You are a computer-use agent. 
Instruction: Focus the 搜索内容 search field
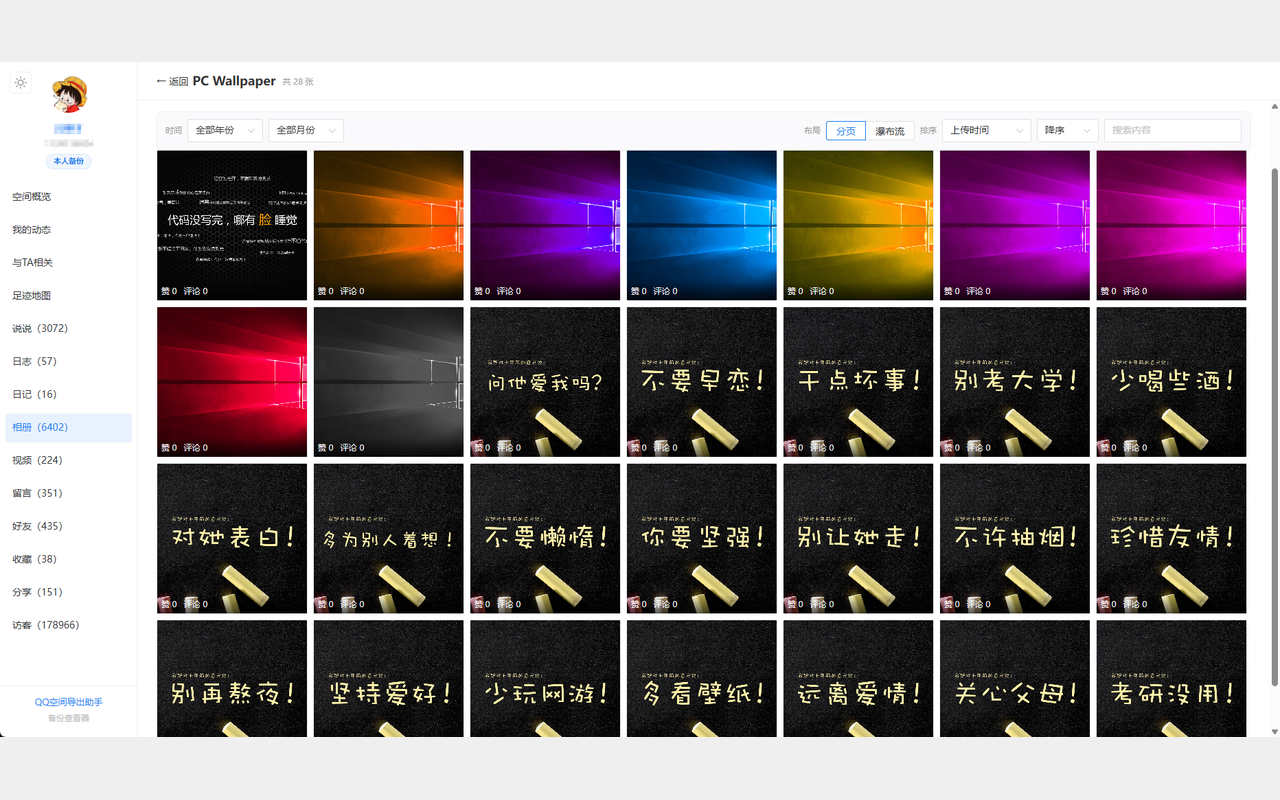(x=1173, y=130)
